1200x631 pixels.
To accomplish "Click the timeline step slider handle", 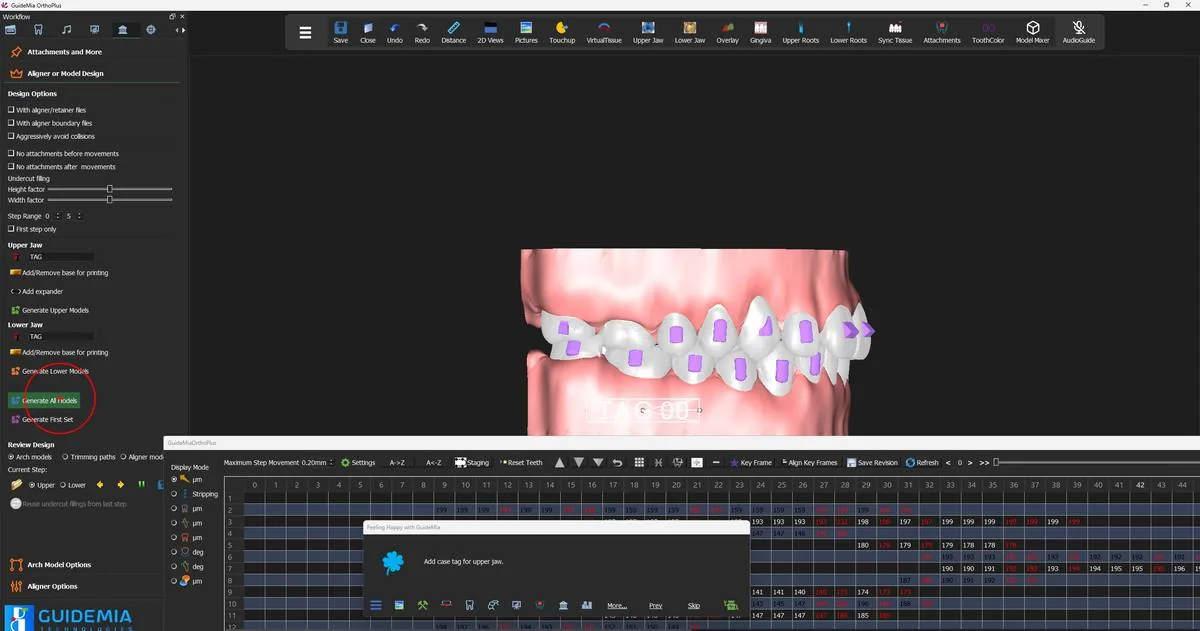I will pos(996,462).
